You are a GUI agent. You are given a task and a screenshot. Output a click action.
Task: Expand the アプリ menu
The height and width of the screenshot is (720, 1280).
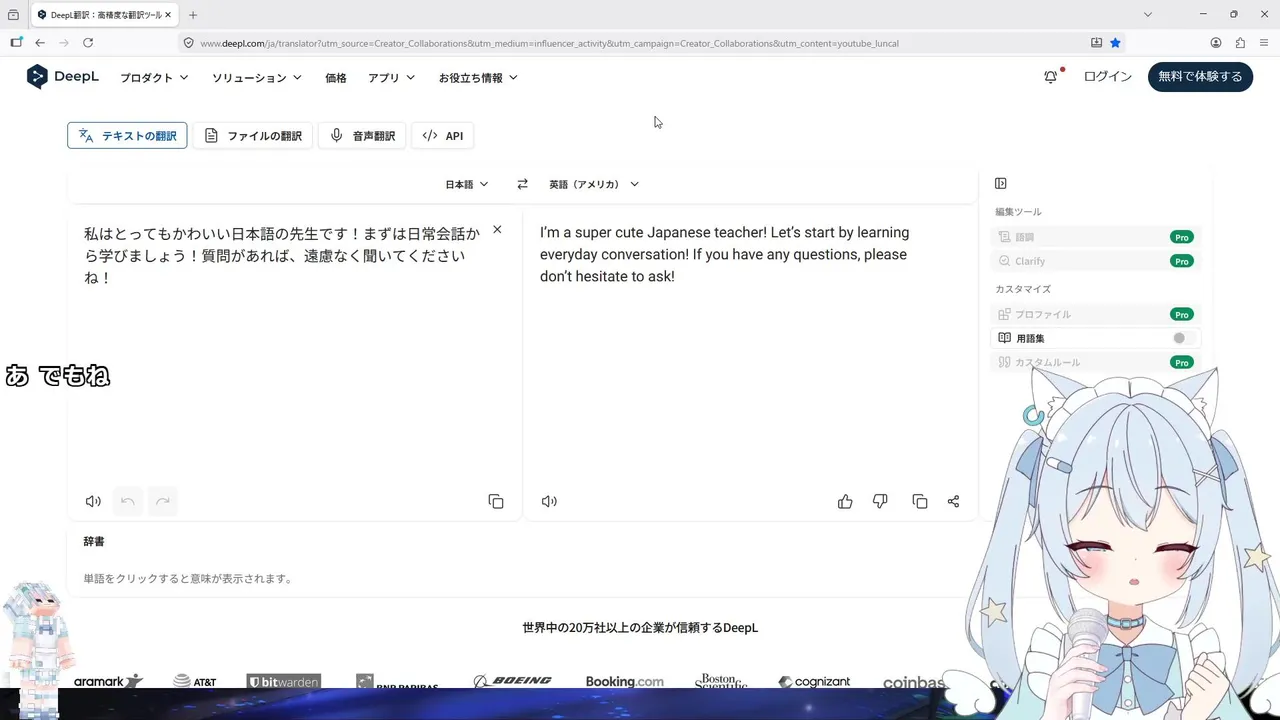(391, 77)
